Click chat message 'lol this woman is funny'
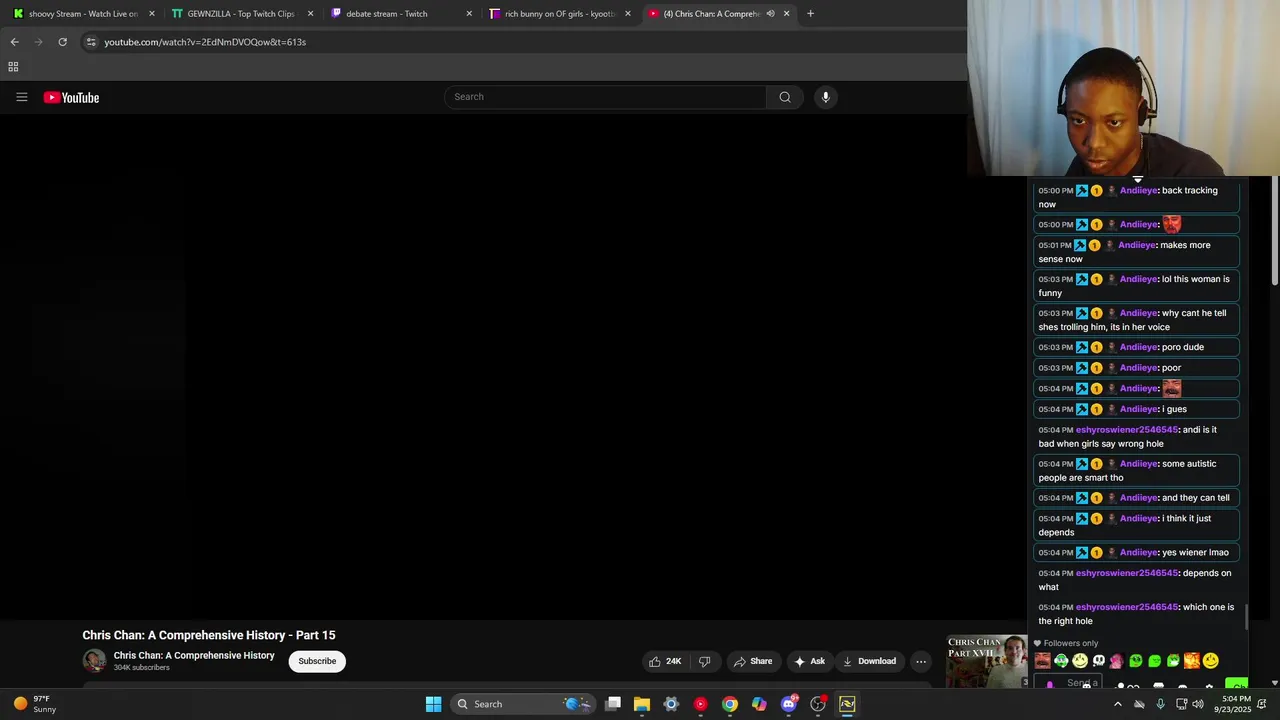This screenshot has height=720, width=1280. pos(1134,286)
